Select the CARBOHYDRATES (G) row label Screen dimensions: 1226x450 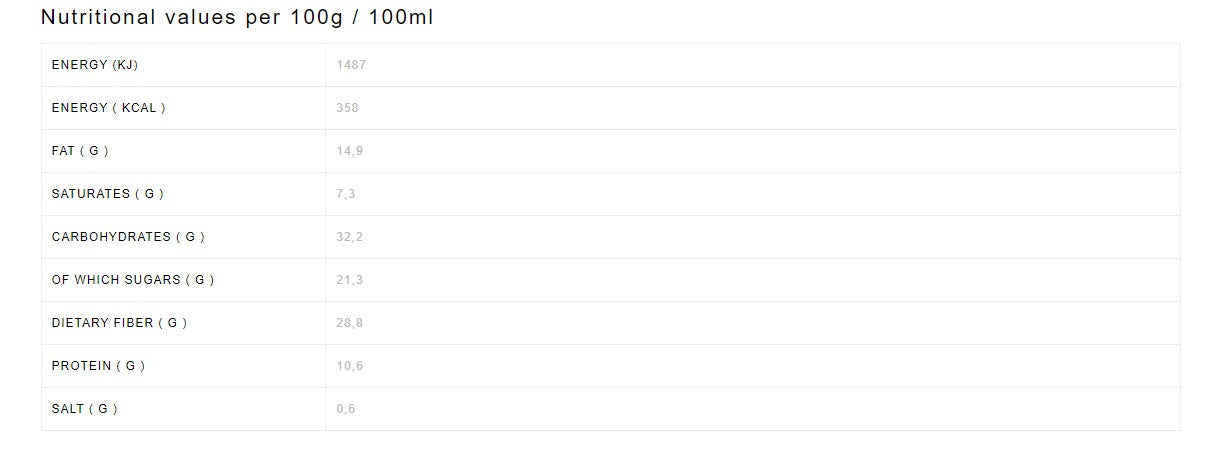pyautogui.click(x=128, y=237)
